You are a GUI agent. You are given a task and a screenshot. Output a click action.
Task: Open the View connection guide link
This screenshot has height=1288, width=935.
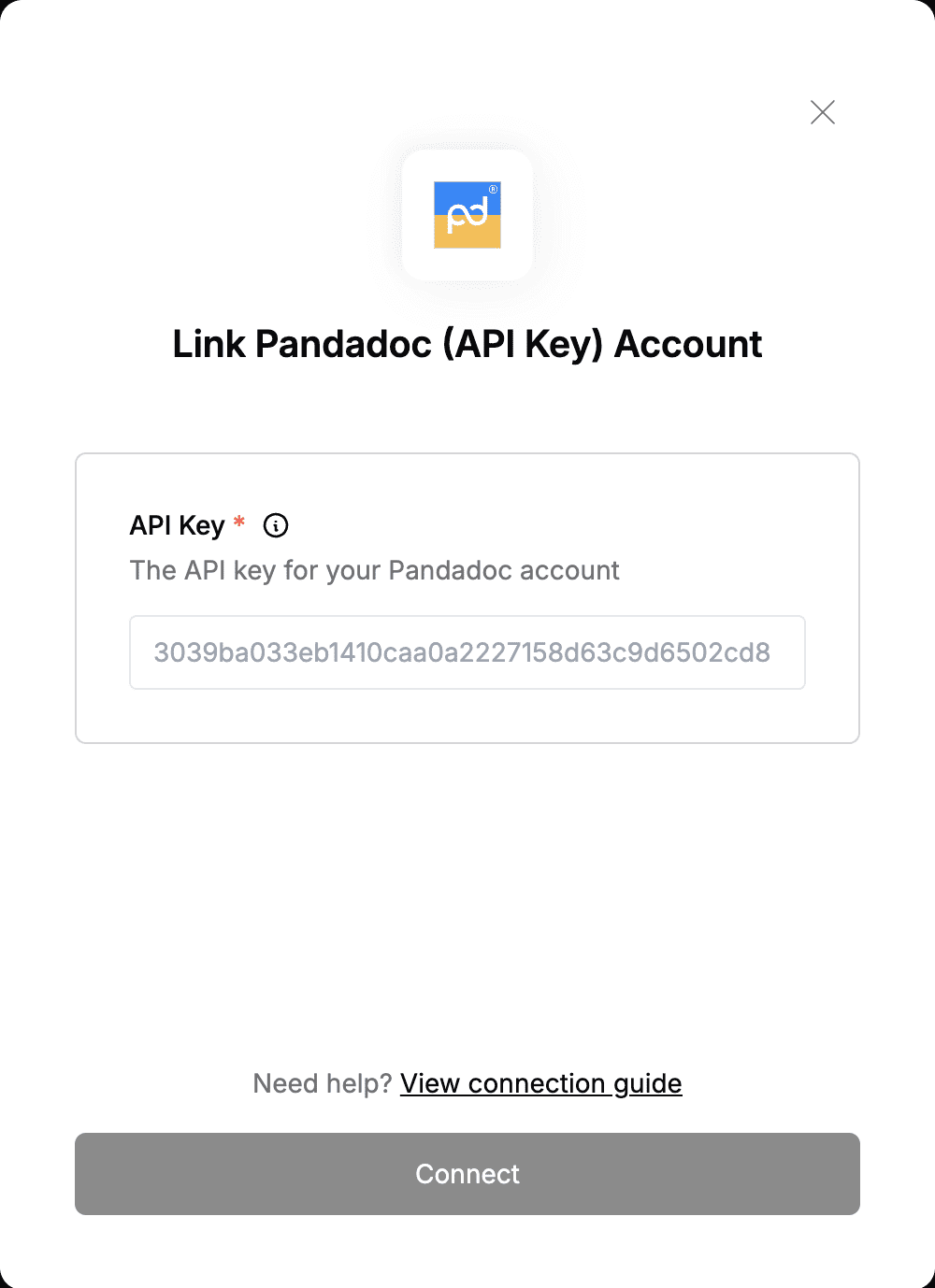pos(541,1083)
